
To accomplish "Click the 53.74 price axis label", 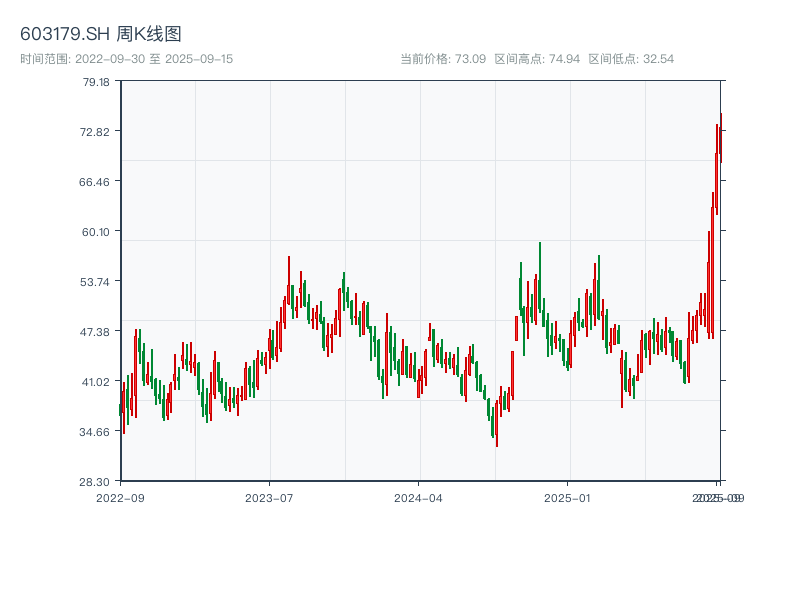I will tap(96, 282).
